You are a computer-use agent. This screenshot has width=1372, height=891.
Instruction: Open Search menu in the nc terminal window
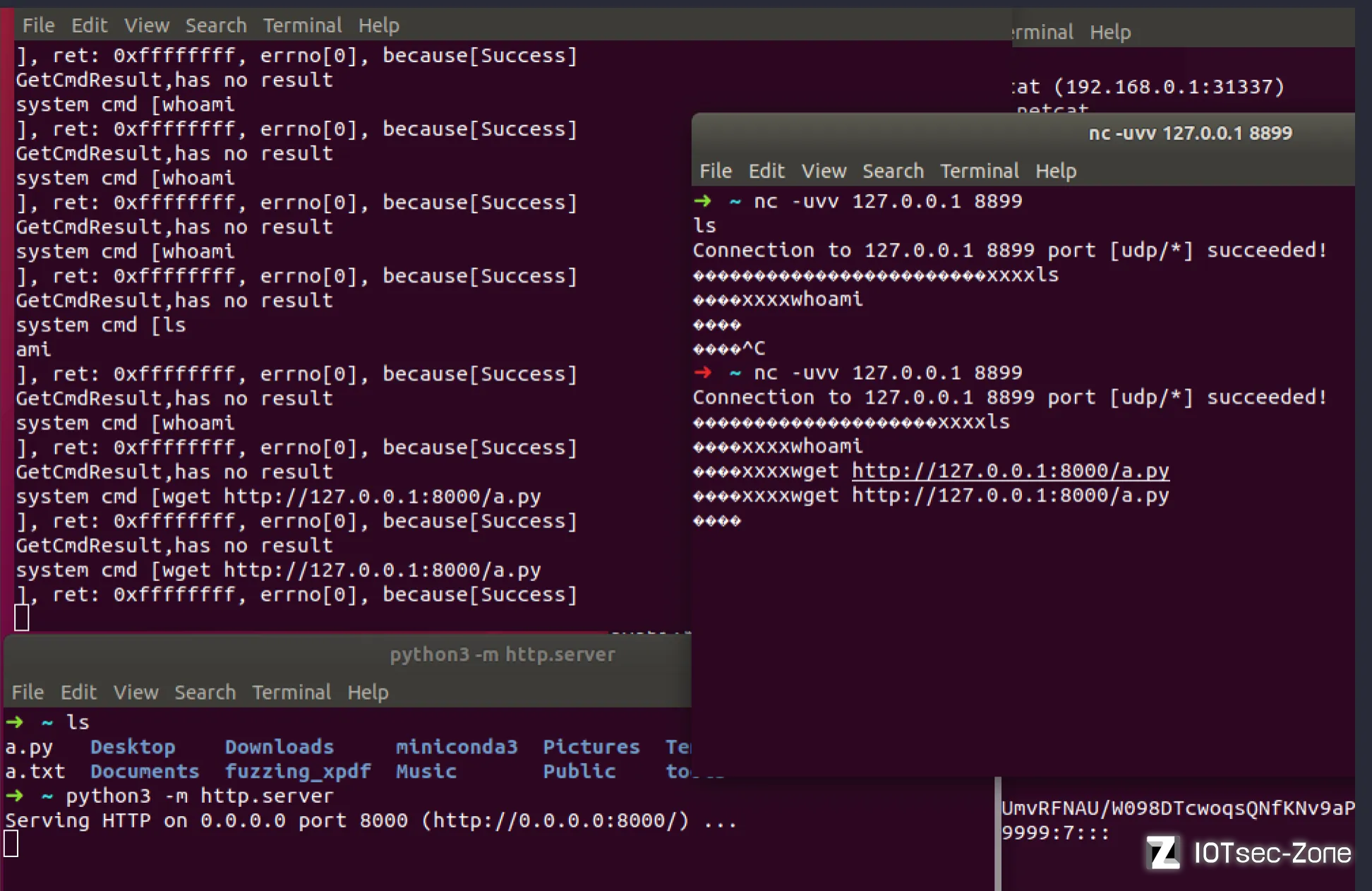click(x=893, y=171)
